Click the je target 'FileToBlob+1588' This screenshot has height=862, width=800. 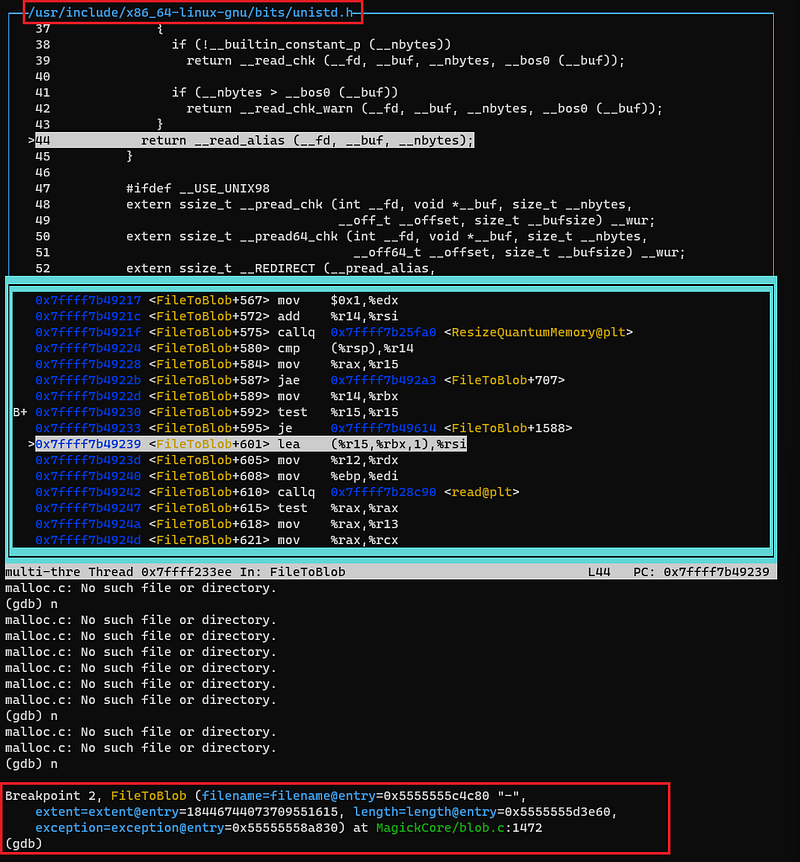coord(508,428)
